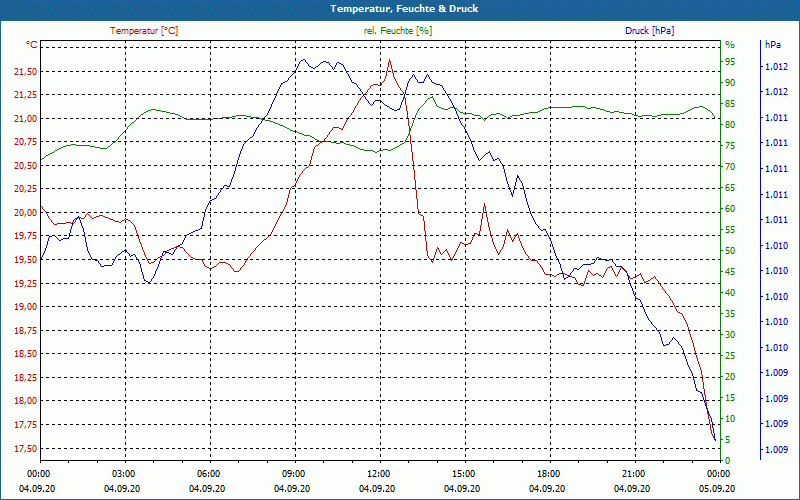Screen dimensions: 800x500
Task: Choose the 19,00 temperature tick label
Action: [26, 307]
